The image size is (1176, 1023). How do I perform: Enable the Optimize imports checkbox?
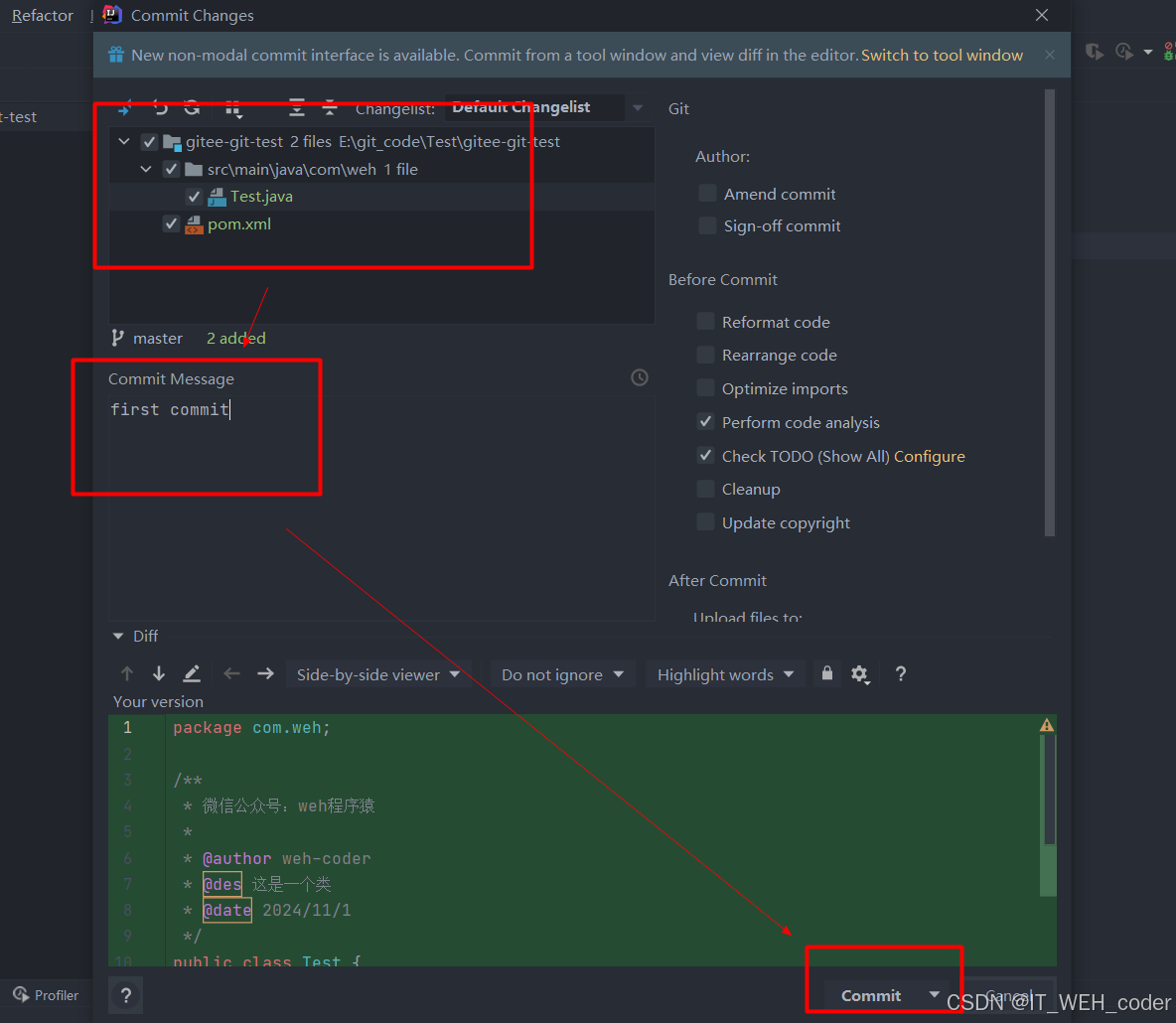pos(705,387)
